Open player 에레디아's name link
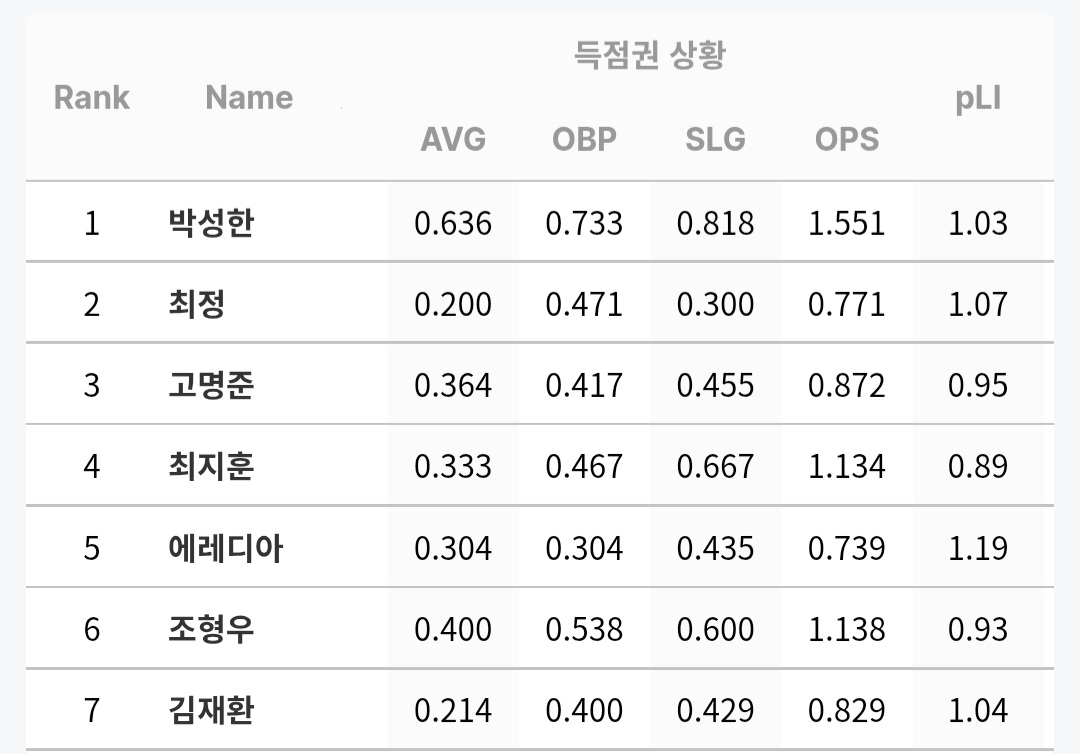 coord(226,548)
